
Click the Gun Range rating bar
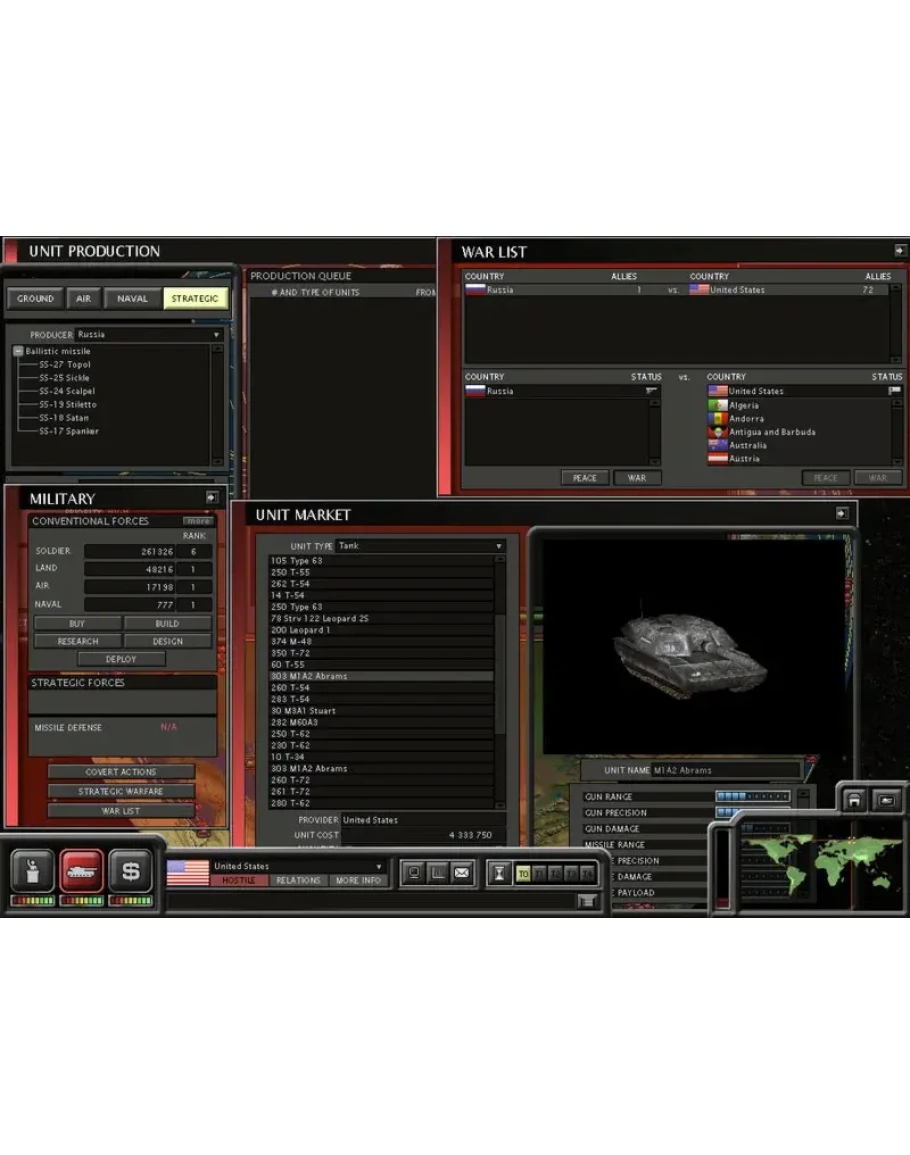(x=752, y=797)
